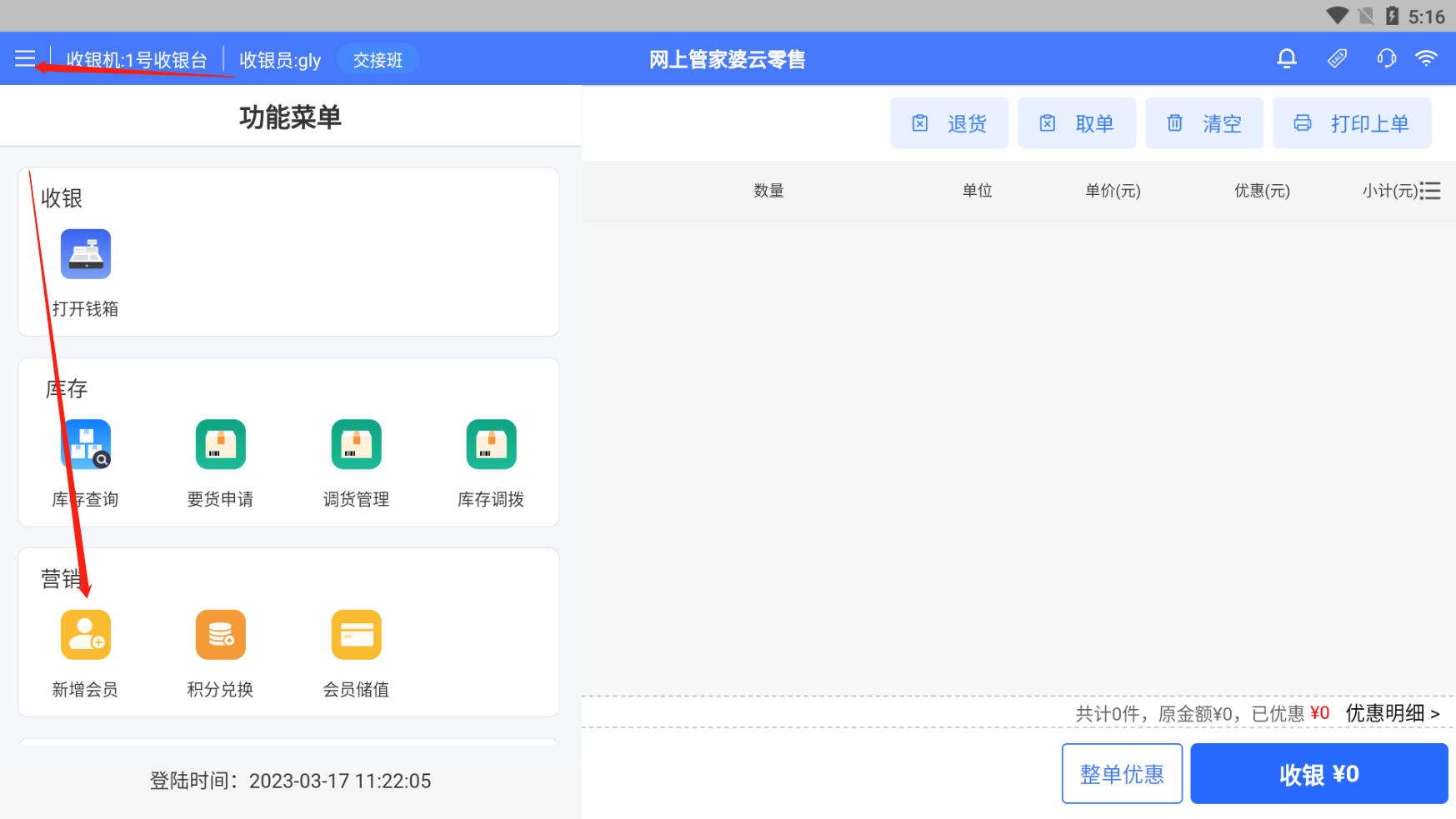
Task: Open the hamburger menu icon
Action: click(x=25, y=58)
